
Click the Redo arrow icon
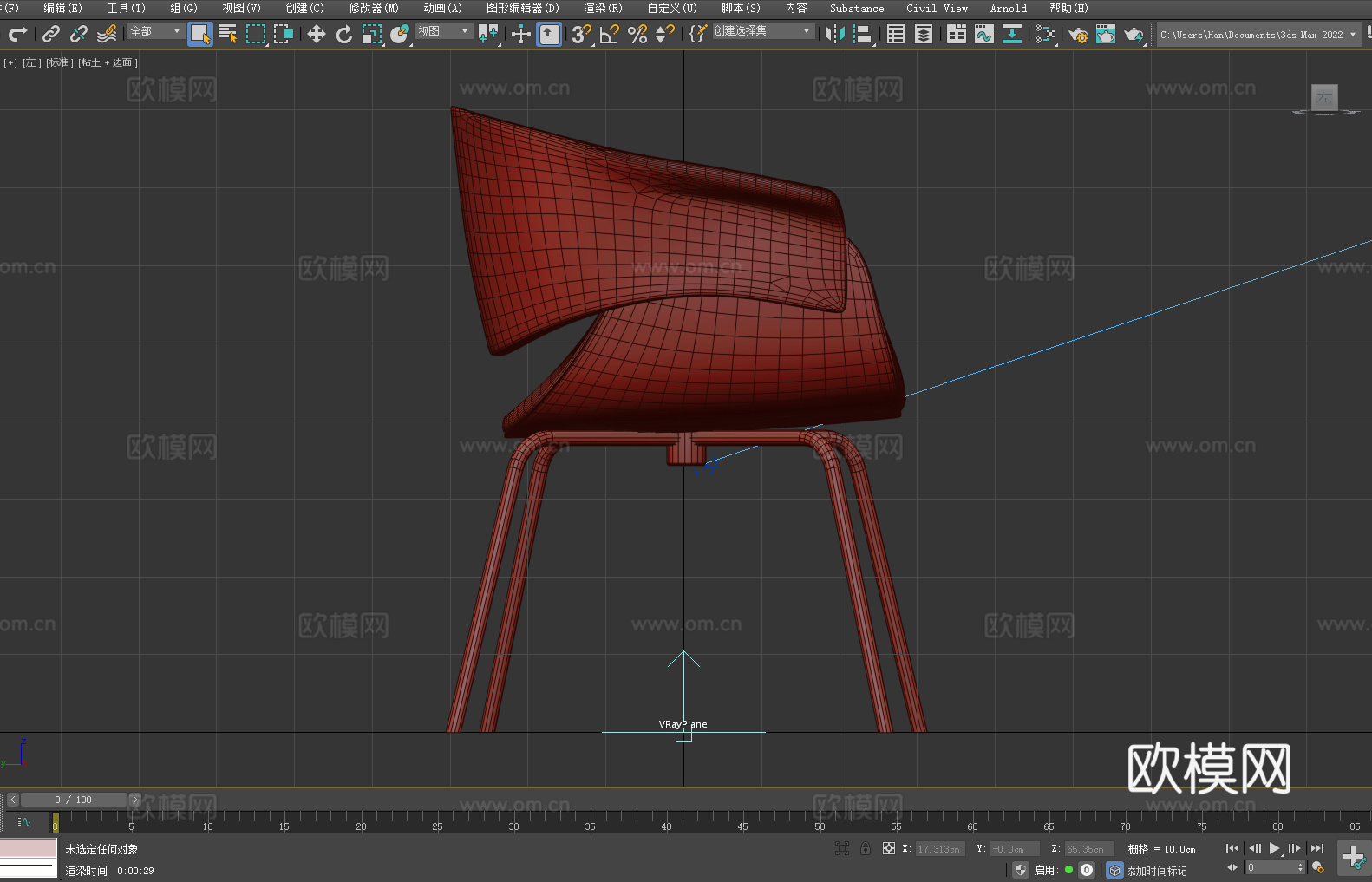[17, 34]
